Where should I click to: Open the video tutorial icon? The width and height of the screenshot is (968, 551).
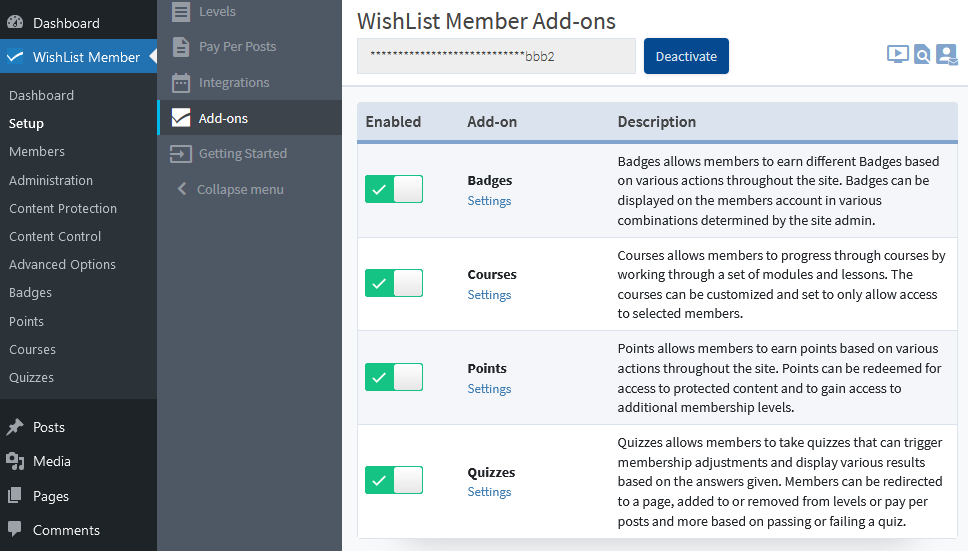897,55
